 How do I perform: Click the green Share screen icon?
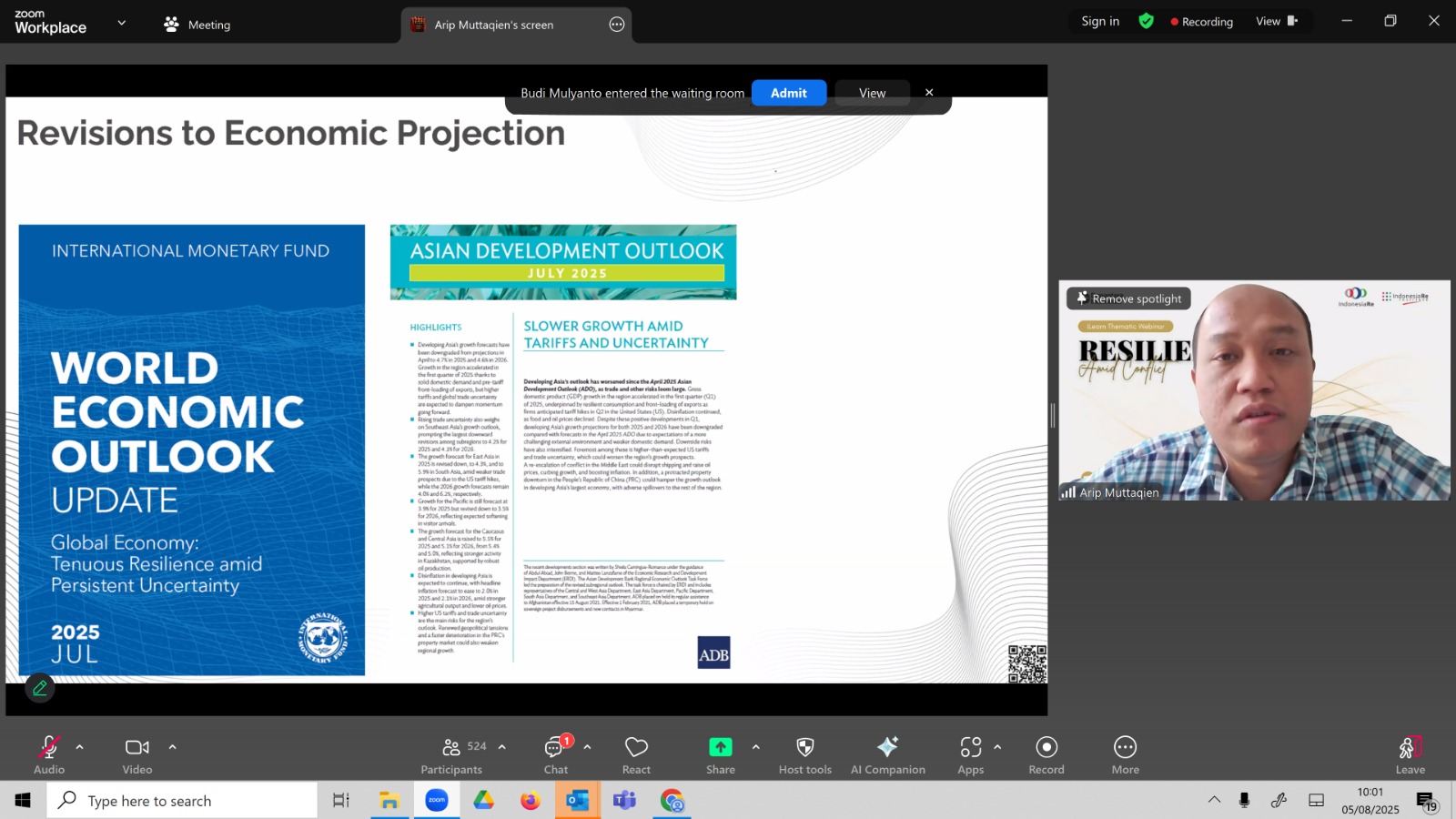click(720, 747)
